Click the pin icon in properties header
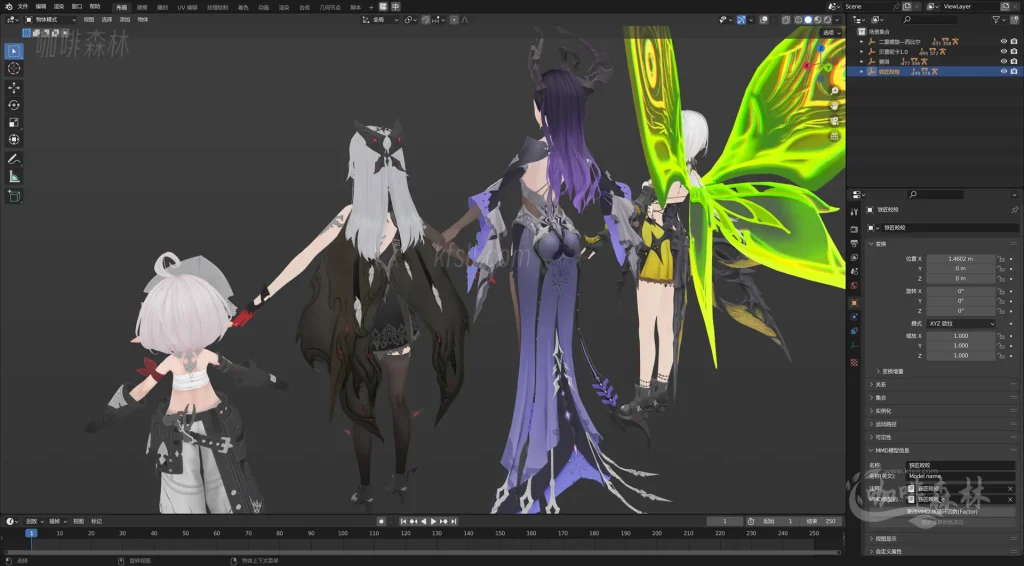This screenshot has width=1024, height=566. pyautogui.click(x=1014, y=210)
